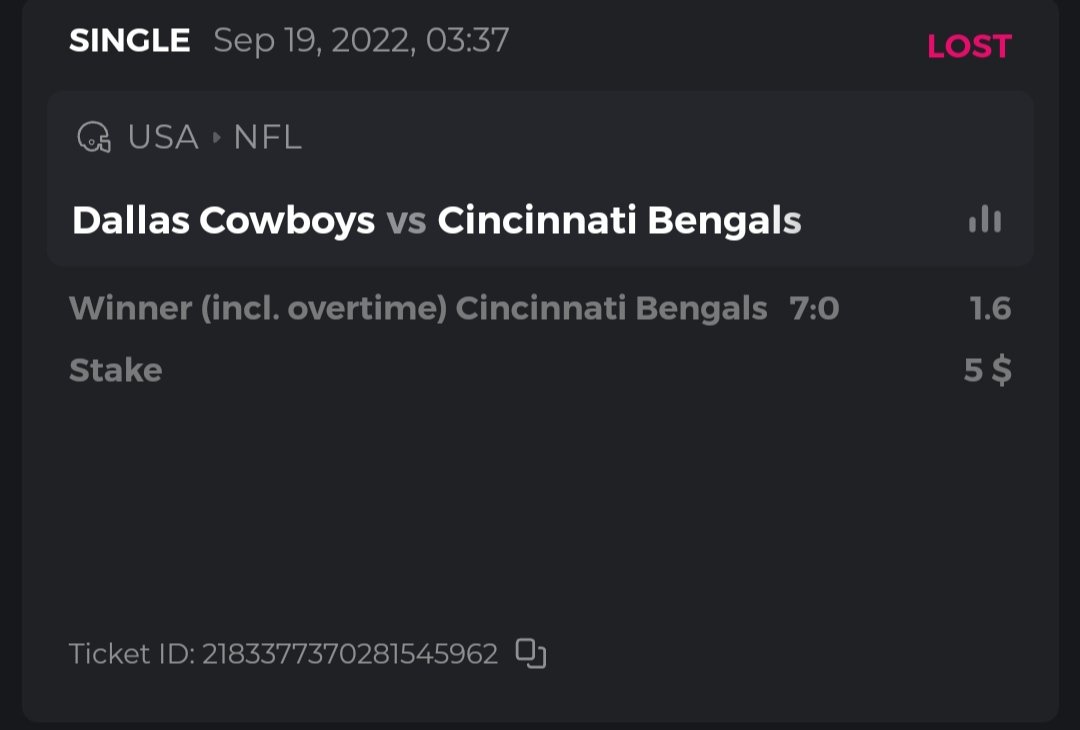Select the SINGLE bet type label
This screenshot has width=1080, height=730.
click(129, 41)
